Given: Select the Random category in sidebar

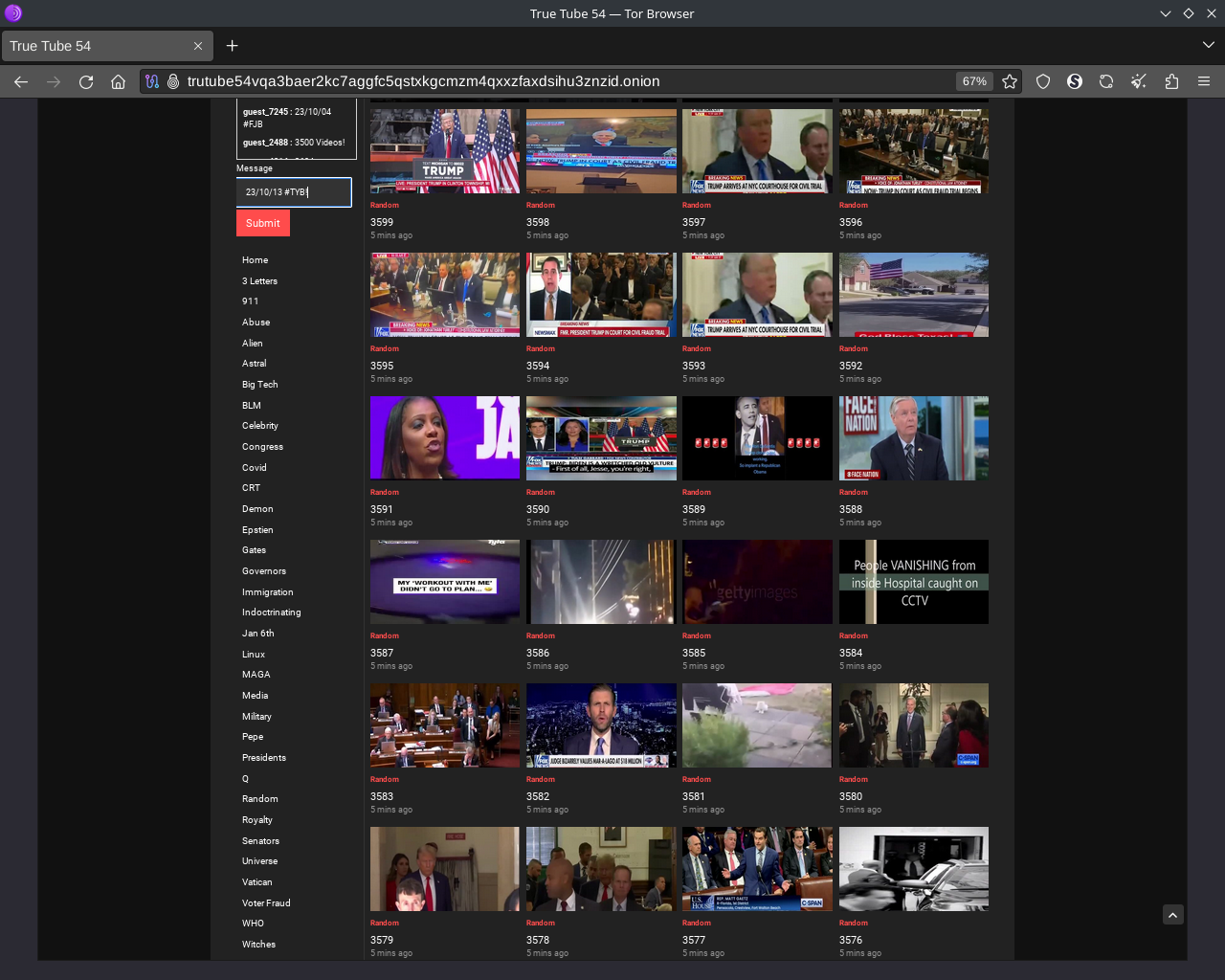Looking at the screenshot, I should [259, 799].
